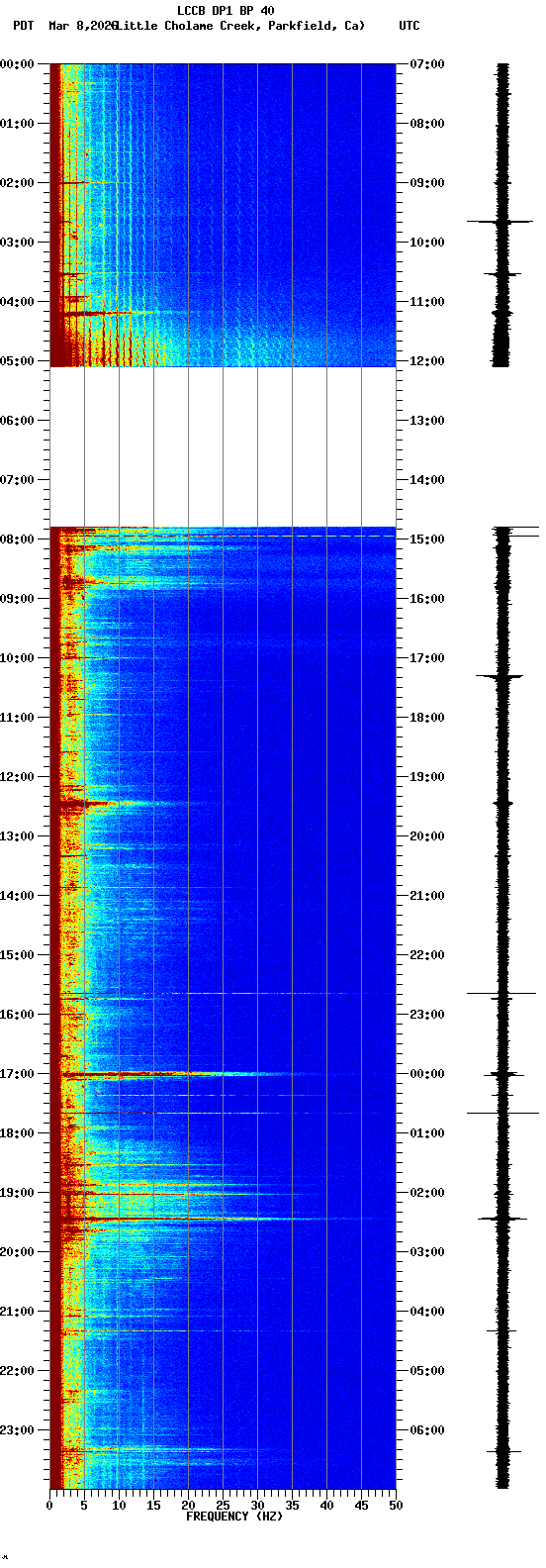Screen dimensions: 546x1568
Task: Click the '03:00' PDT time label
Action: 17,242
